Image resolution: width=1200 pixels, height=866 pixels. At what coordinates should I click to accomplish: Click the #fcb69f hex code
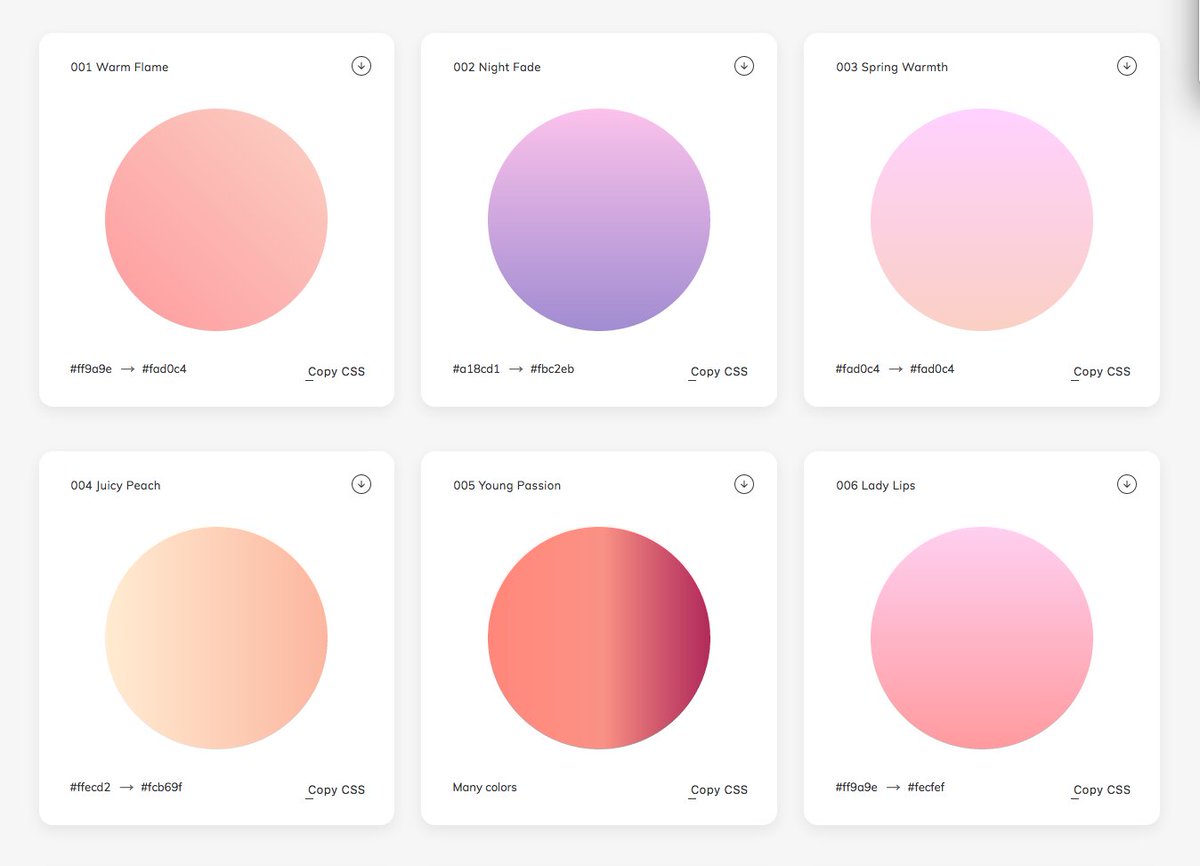point(161,787)
